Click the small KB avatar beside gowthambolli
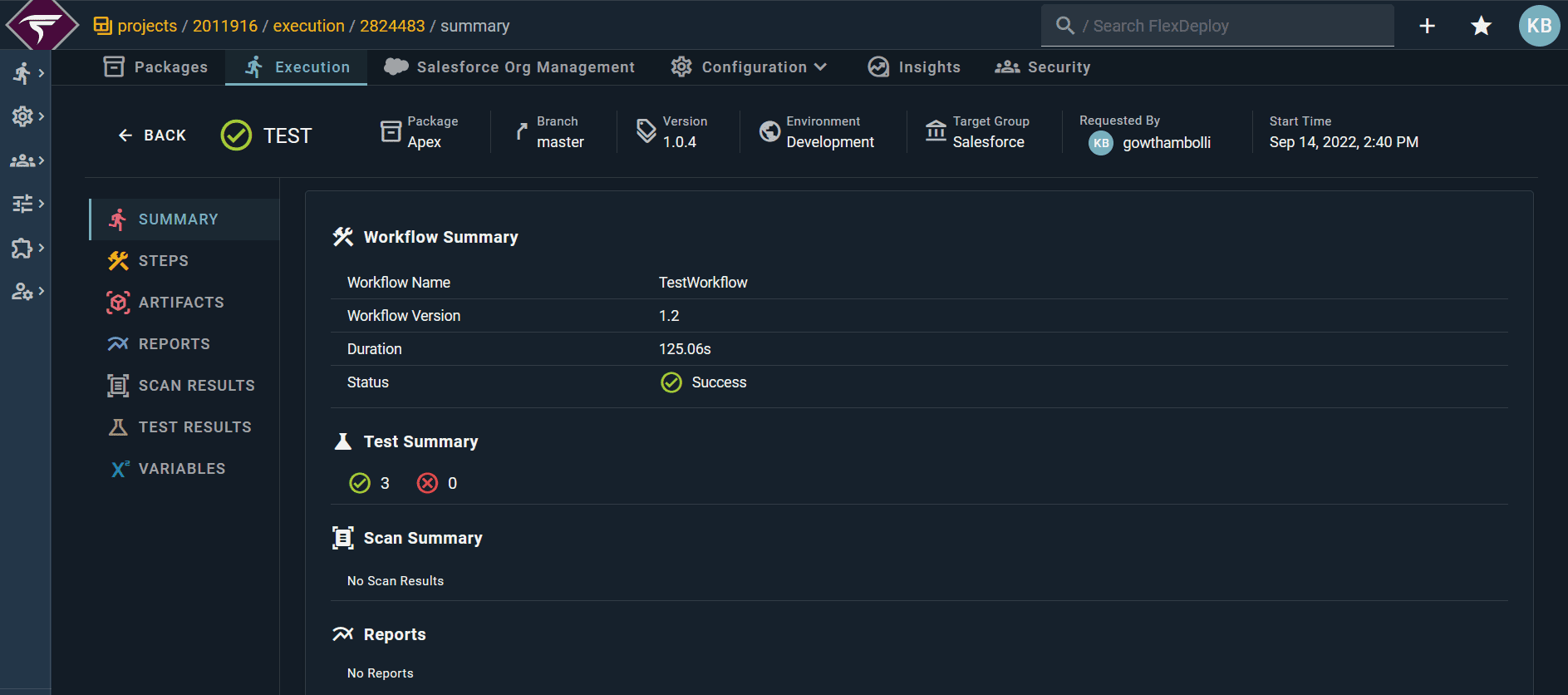 (x=1101, y=143)
